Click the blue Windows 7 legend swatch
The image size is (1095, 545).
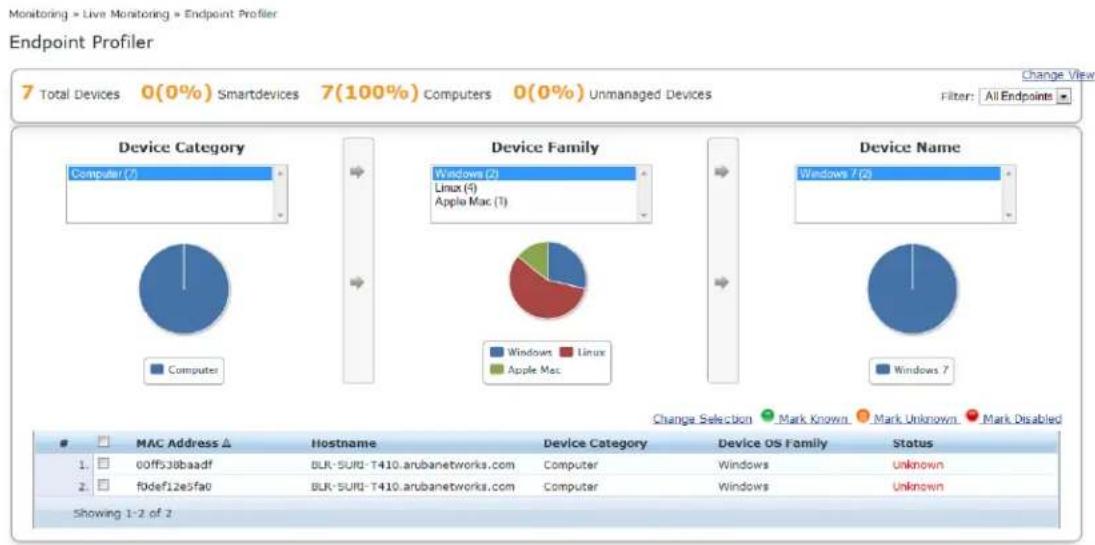coord(882,370)
